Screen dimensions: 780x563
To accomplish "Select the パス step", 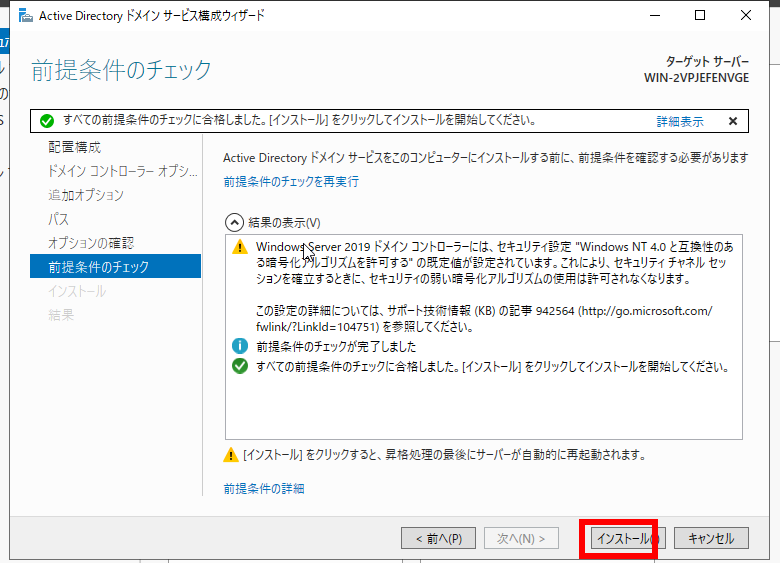I will (58, 219).
